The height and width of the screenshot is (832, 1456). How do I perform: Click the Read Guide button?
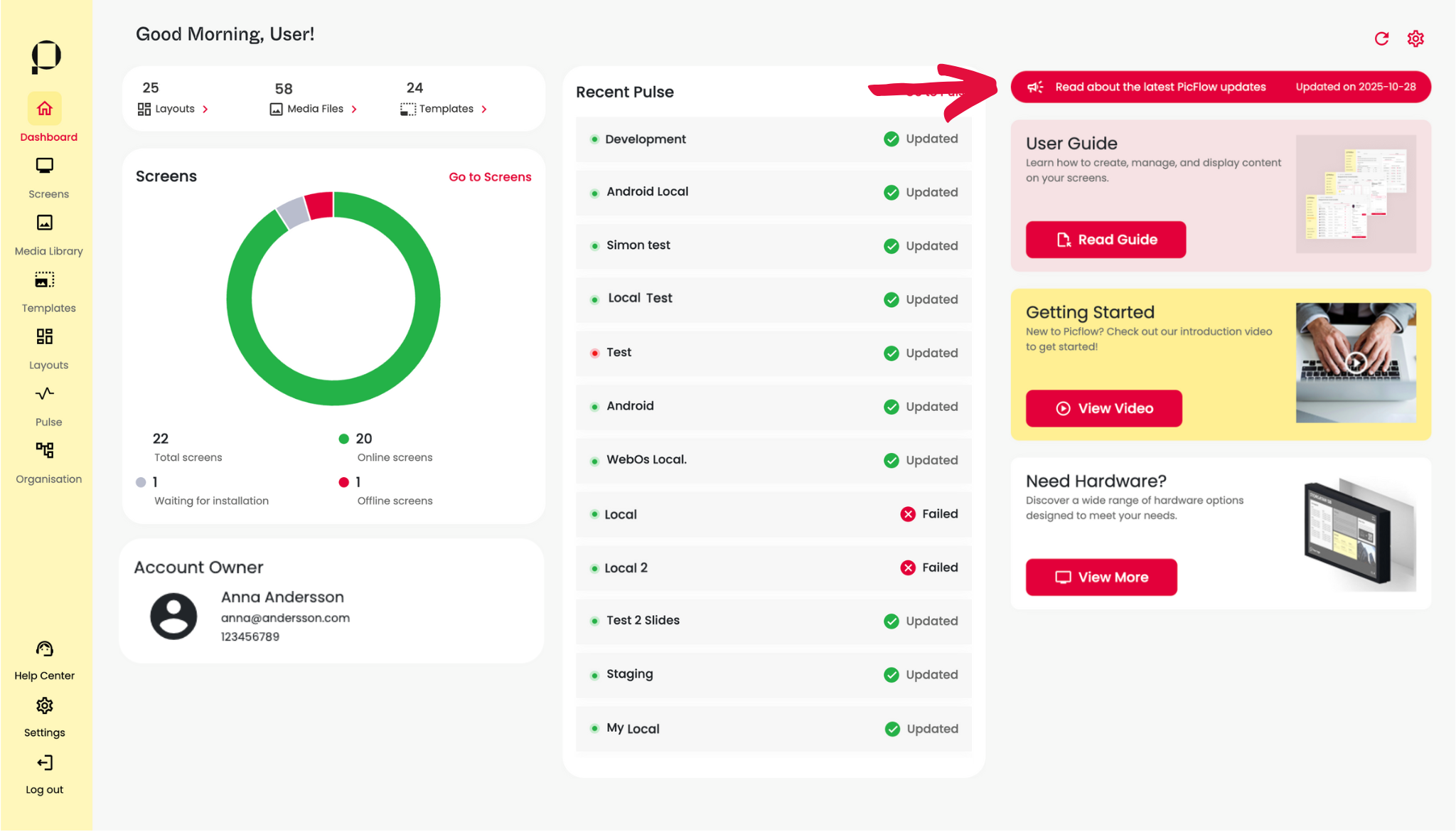[x=1106, y=240]
